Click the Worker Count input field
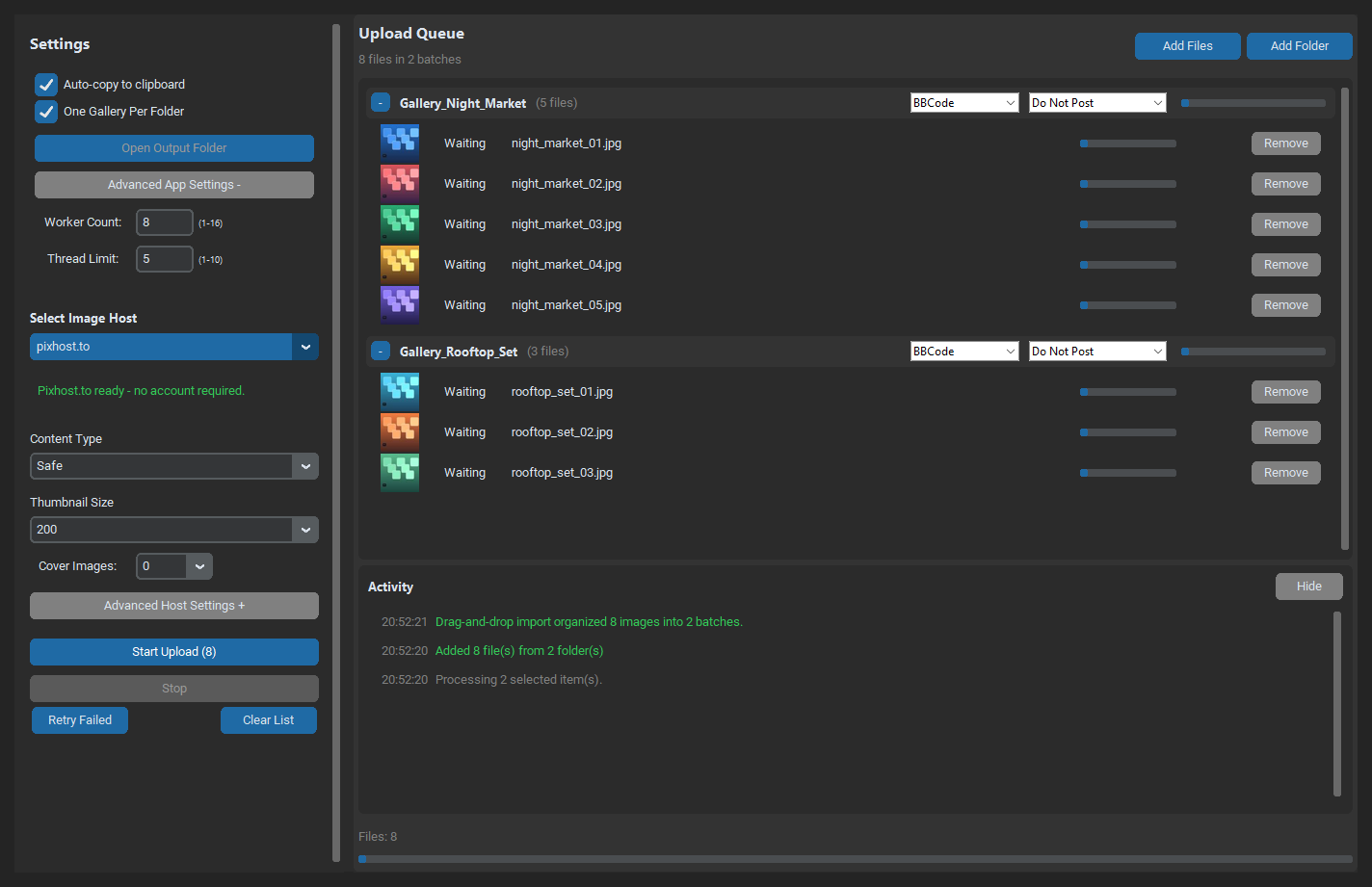Viewport: 1372px width, 887px height. pos(165,222)
